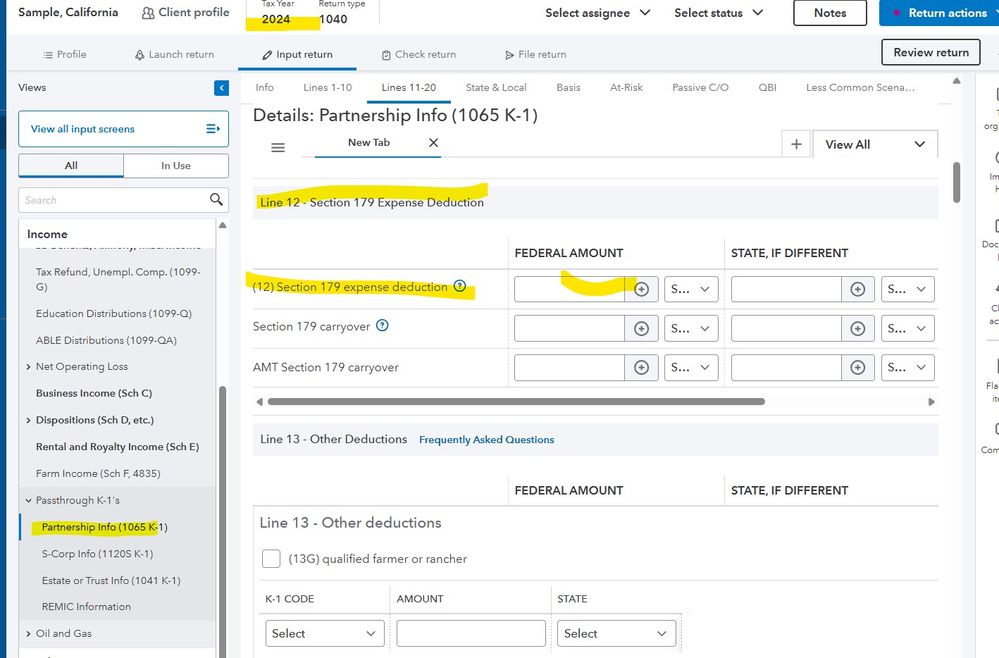Screen dimensions: 999x658
Task: Open the Frequently Asked Questions link
Action: (x=486, y=439)
